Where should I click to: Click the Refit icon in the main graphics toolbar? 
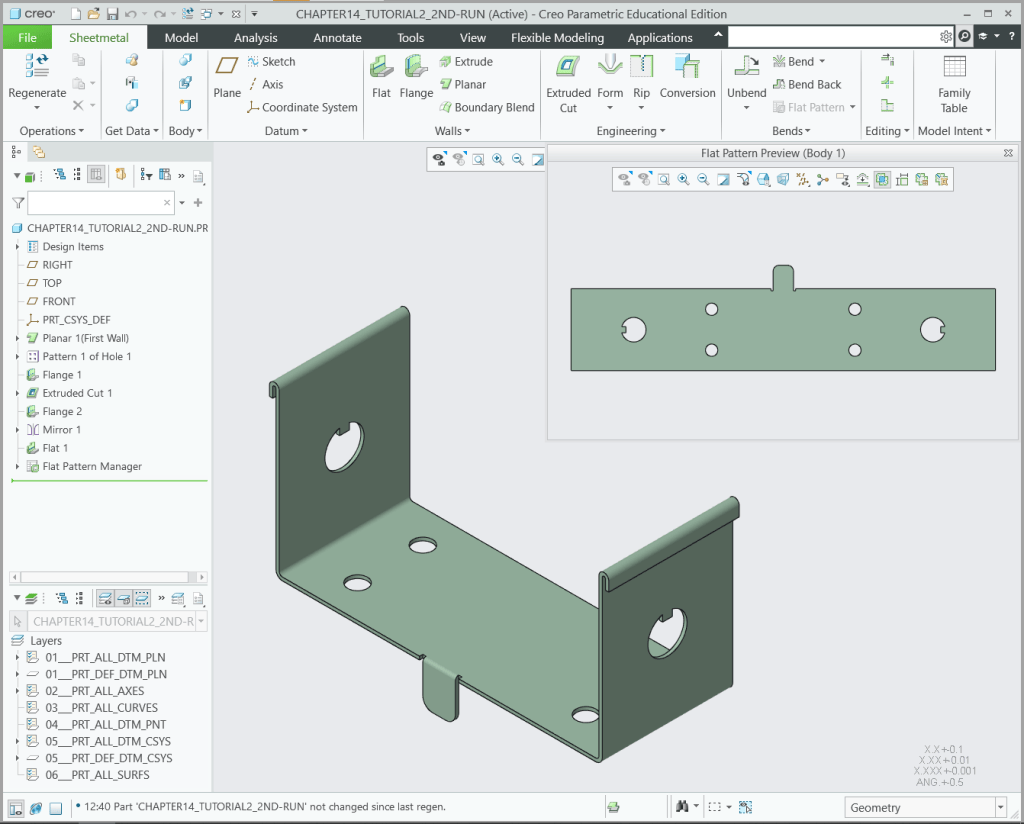[478, 159]
